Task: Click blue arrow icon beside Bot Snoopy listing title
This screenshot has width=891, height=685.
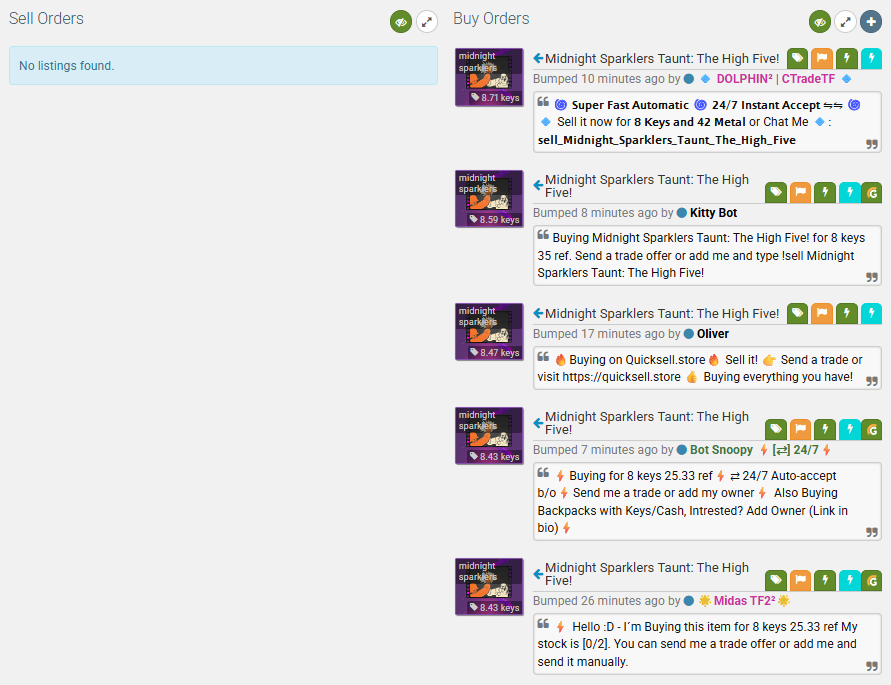Action: tap(538, 422)
